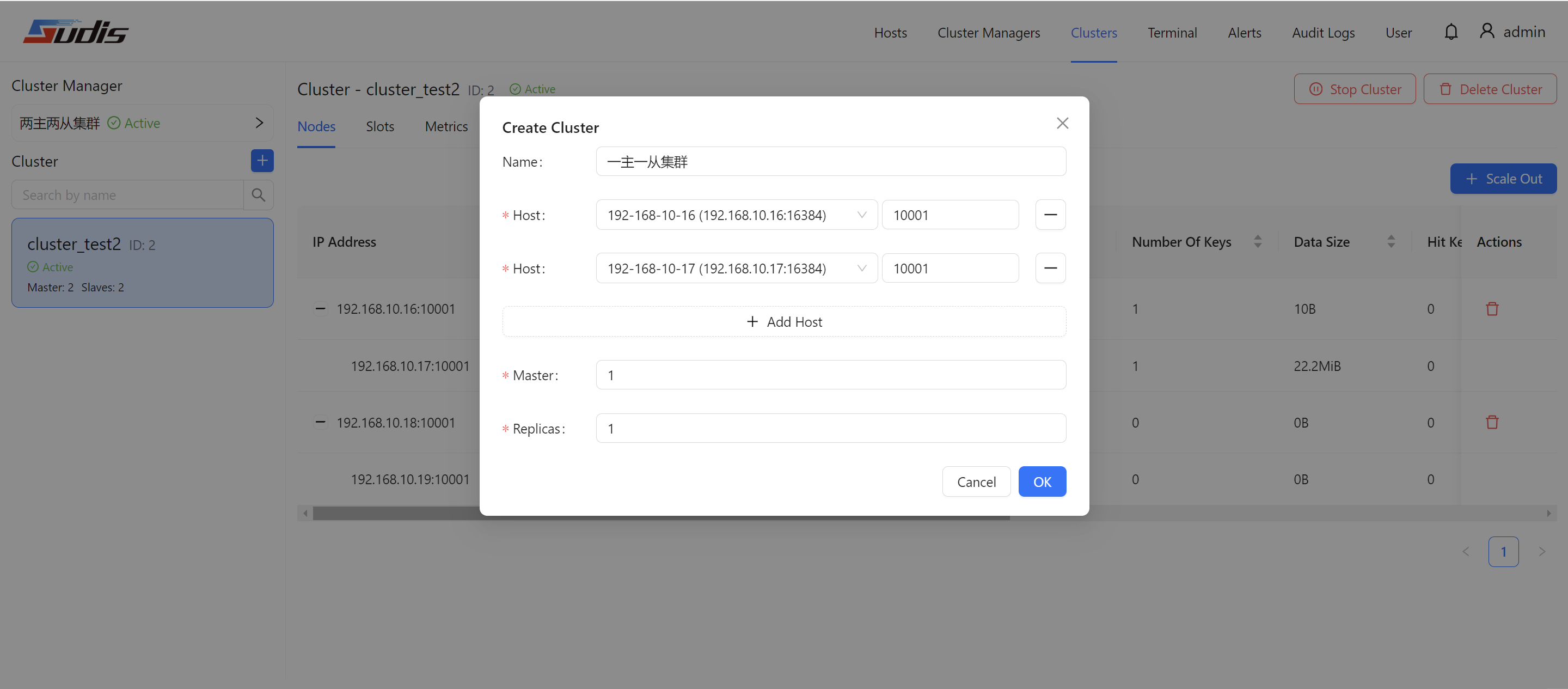Click the Stop Cluster button

click(x=1355, y=89)
